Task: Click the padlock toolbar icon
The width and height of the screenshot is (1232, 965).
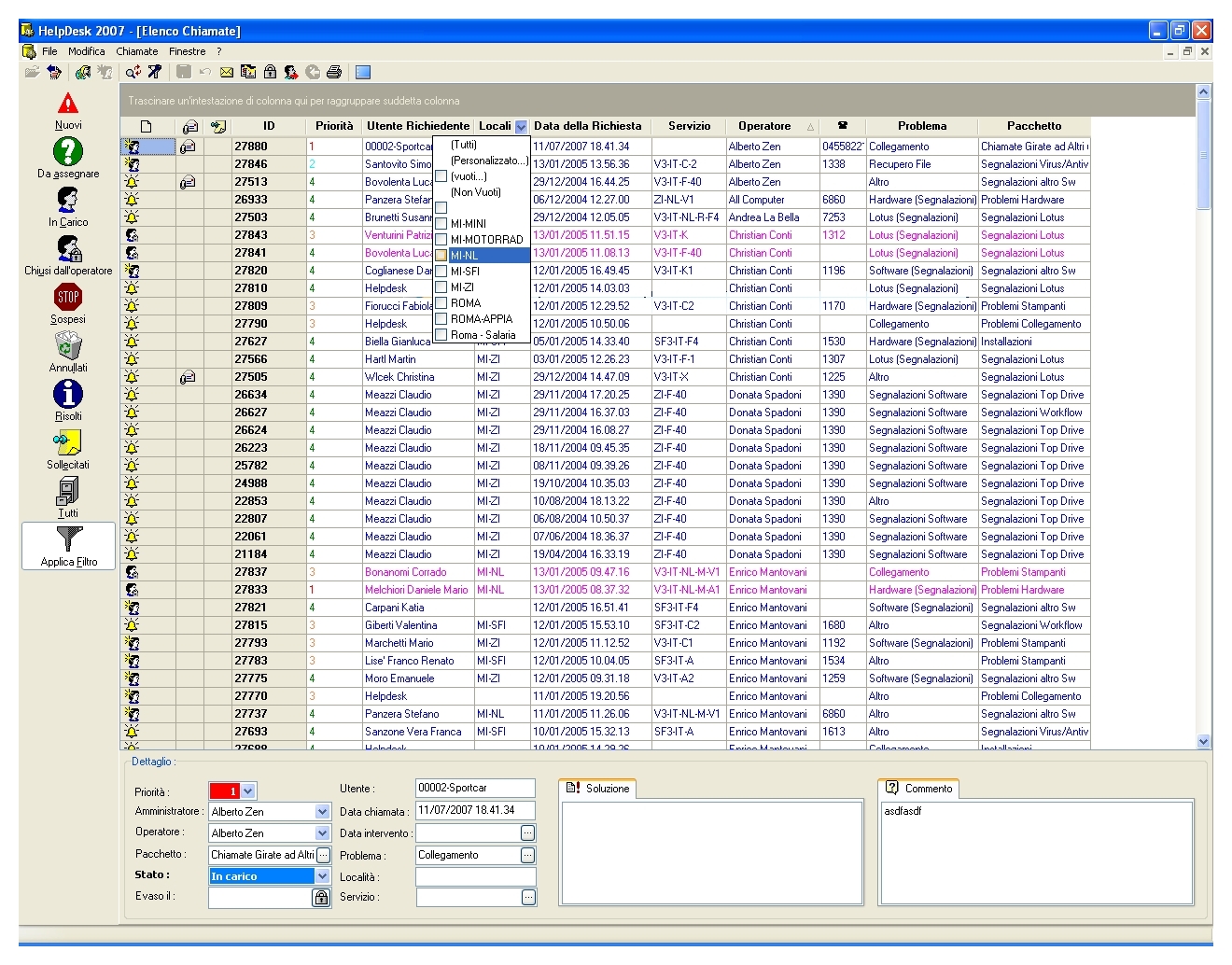Action: coord(270,72)
